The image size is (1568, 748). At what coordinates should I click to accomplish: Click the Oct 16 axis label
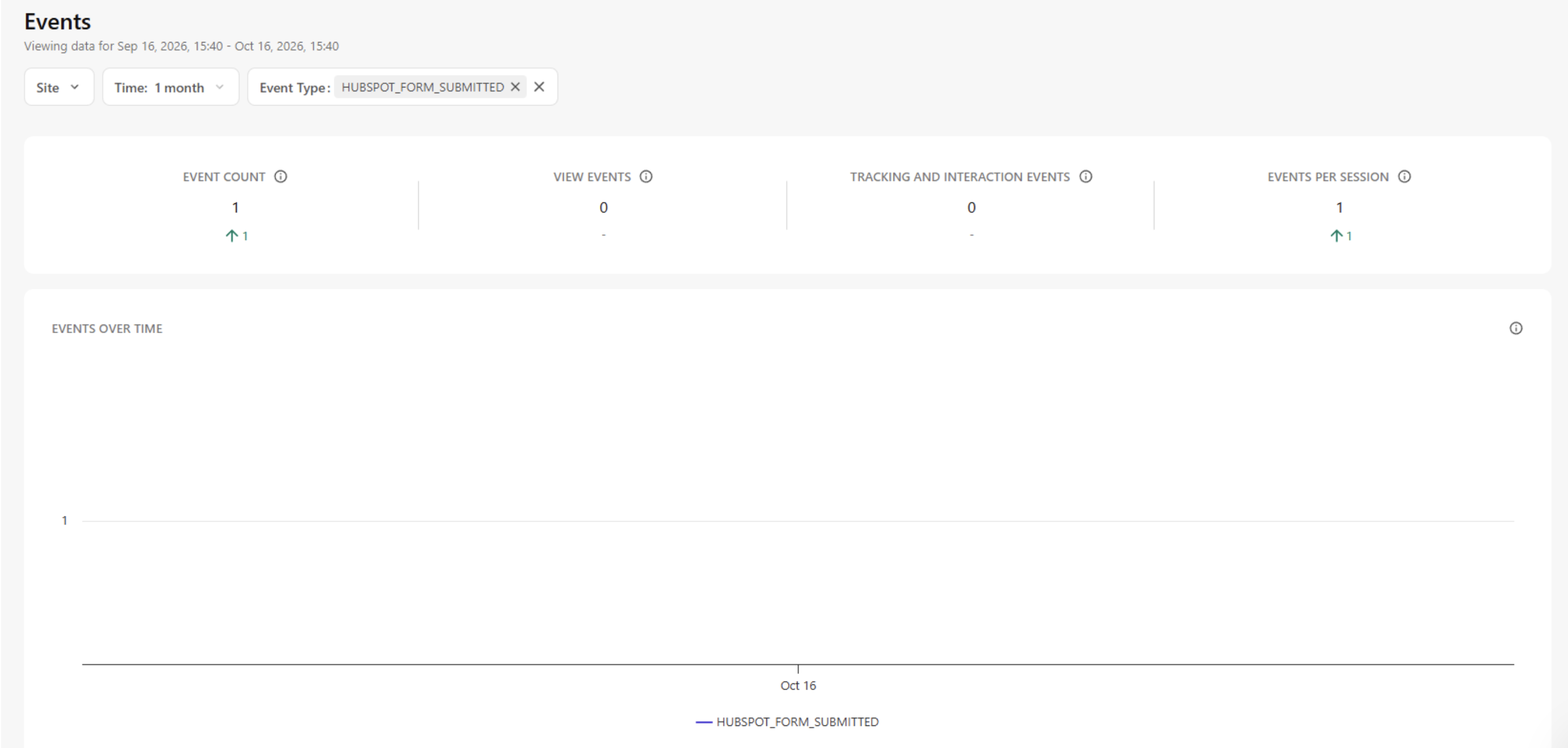point(798,685)
